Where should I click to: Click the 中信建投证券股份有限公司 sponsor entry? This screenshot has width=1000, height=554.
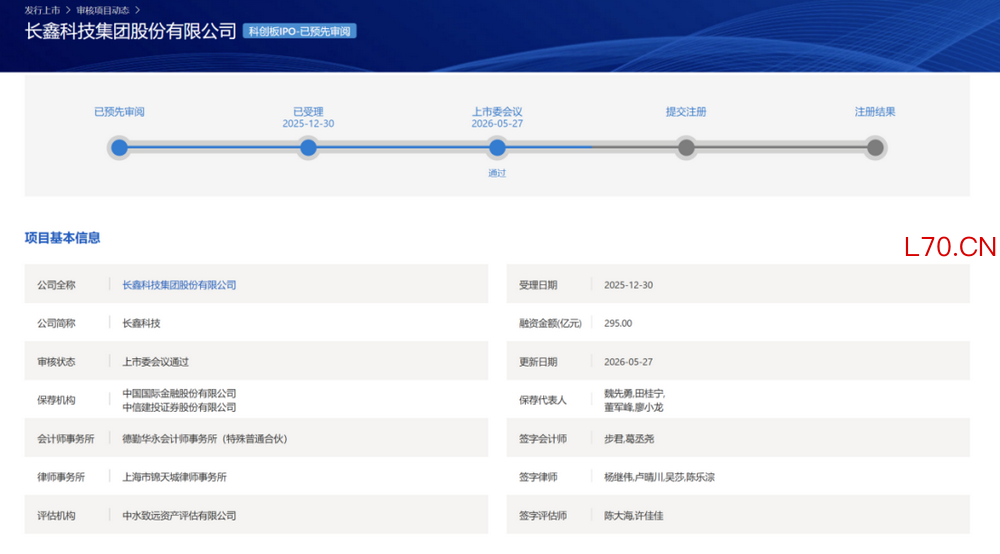179,407
